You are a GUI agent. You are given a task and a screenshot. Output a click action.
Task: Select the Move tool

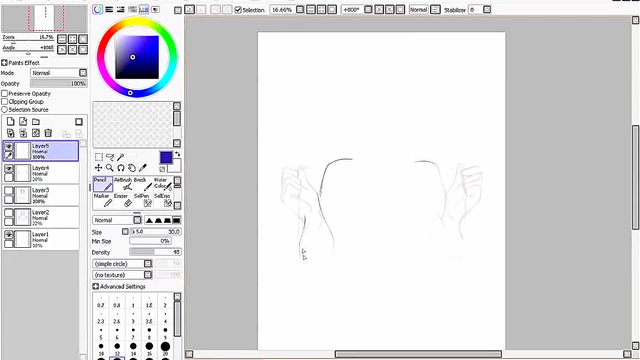(98, 168)
